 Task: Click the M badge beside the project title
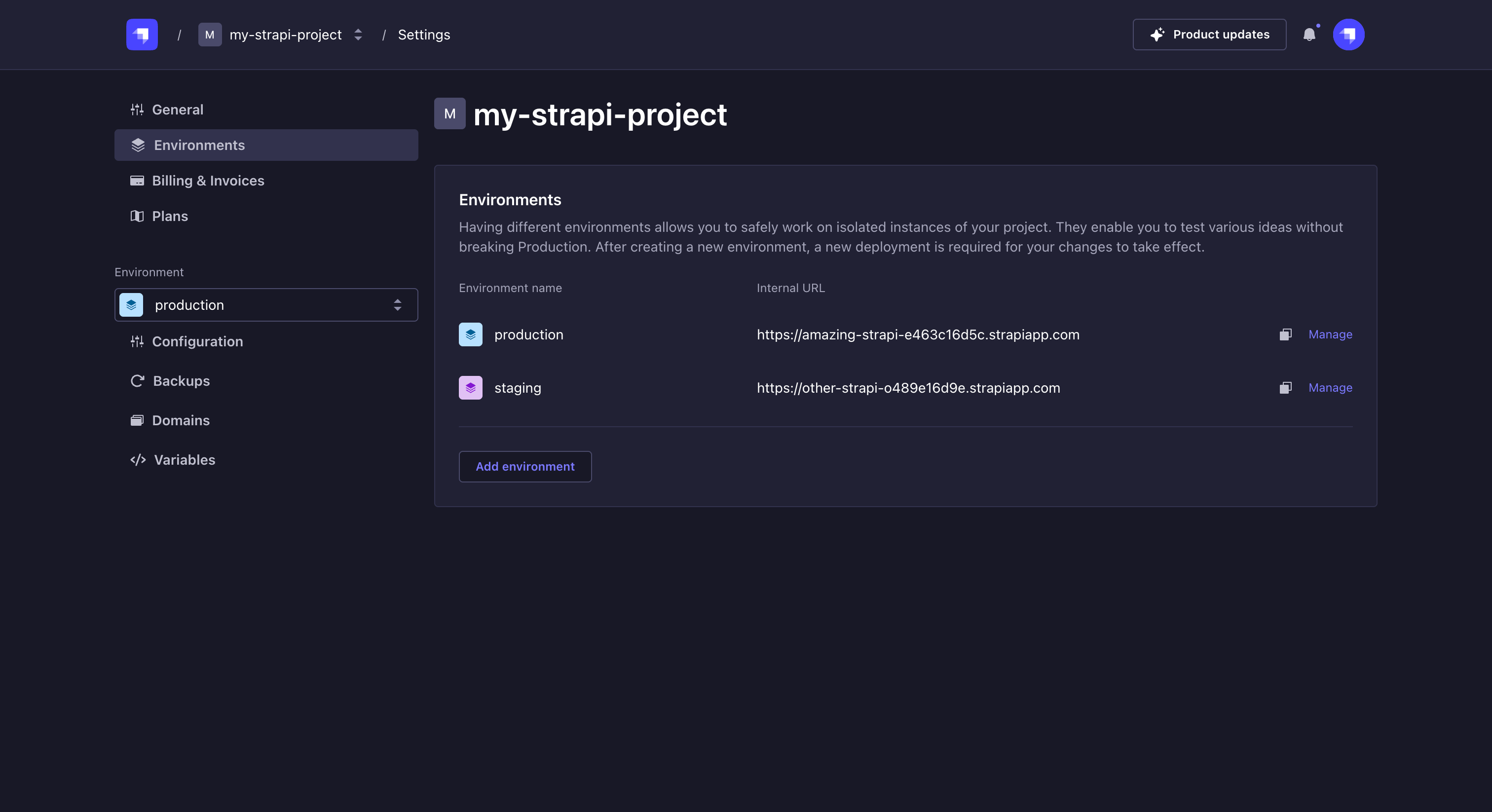[450, 113]
